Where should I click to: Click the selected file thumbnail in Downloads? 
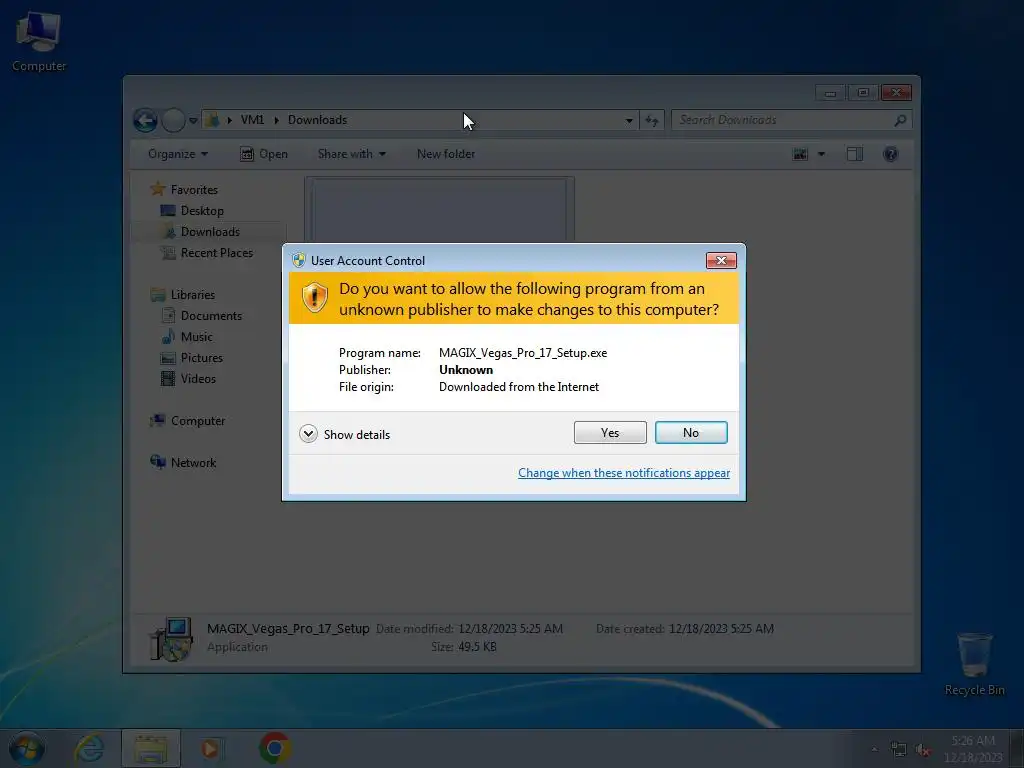coord(440,210)
